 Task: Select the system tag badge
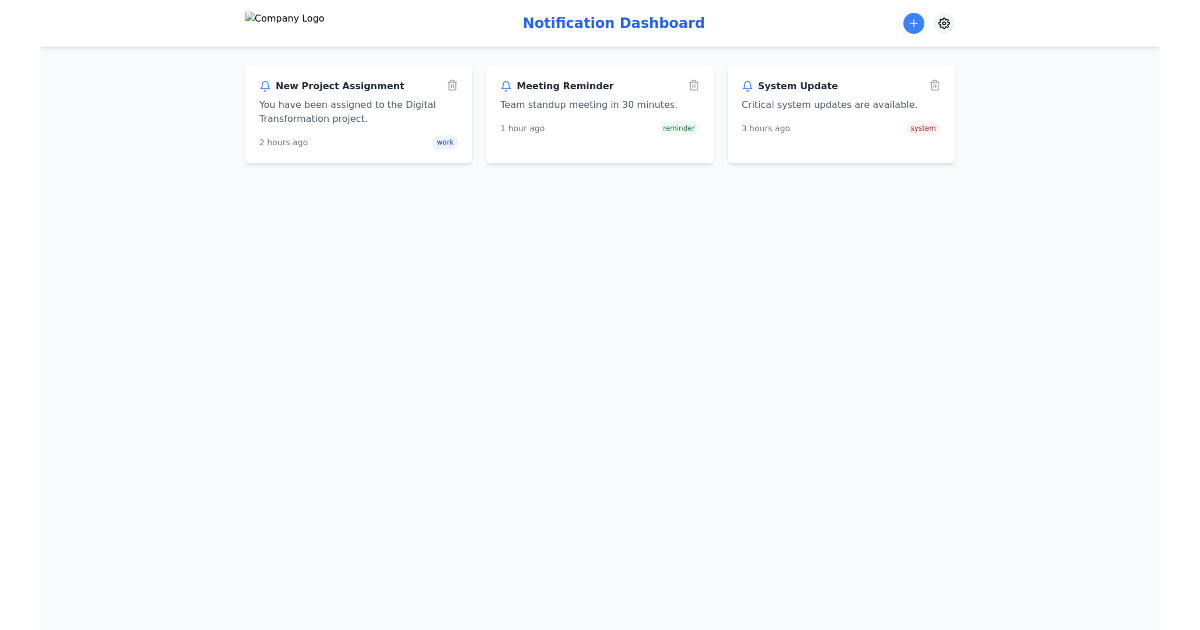coord(922,128)
